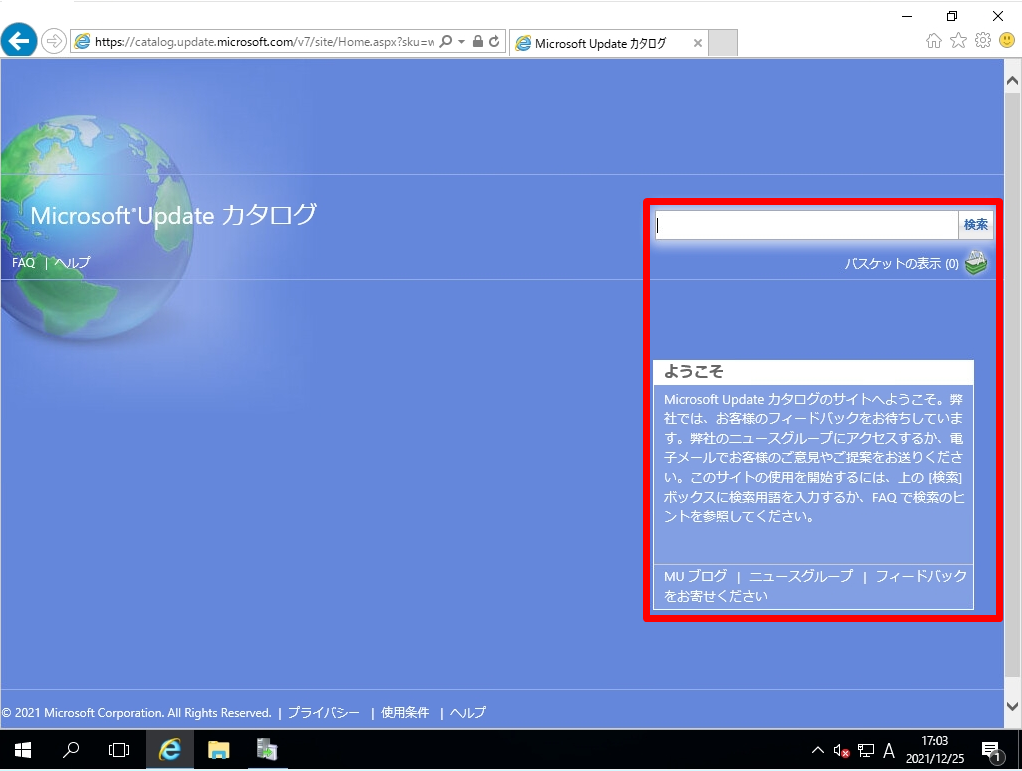Click the scrollbar down arrow

click(x=1012, y=706)
